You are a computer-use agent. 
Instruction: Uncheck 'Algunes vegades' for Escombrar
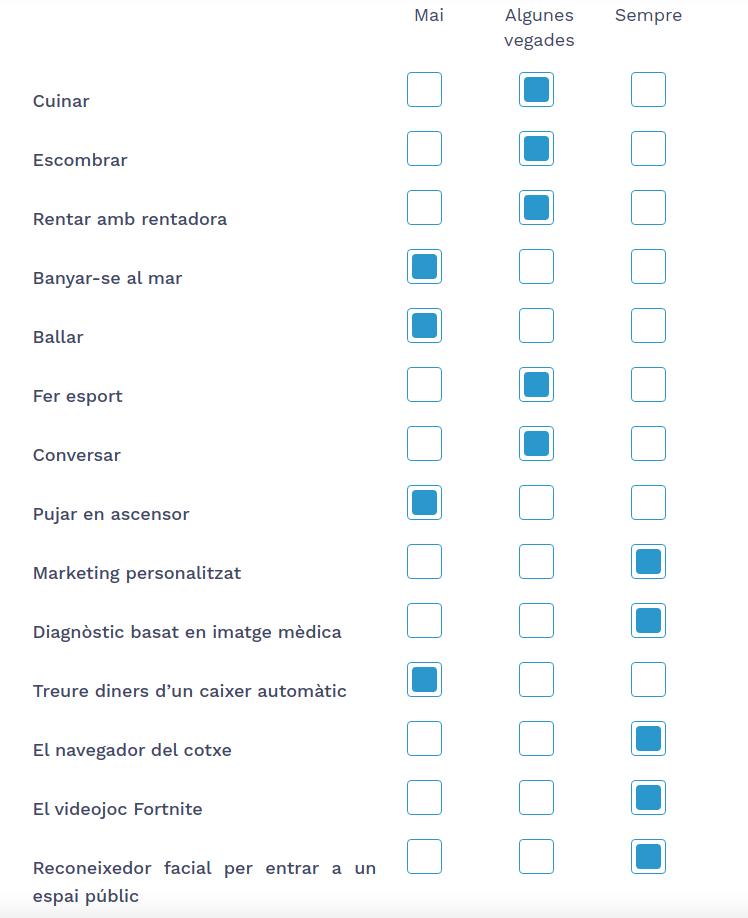(x=536, y=149)
